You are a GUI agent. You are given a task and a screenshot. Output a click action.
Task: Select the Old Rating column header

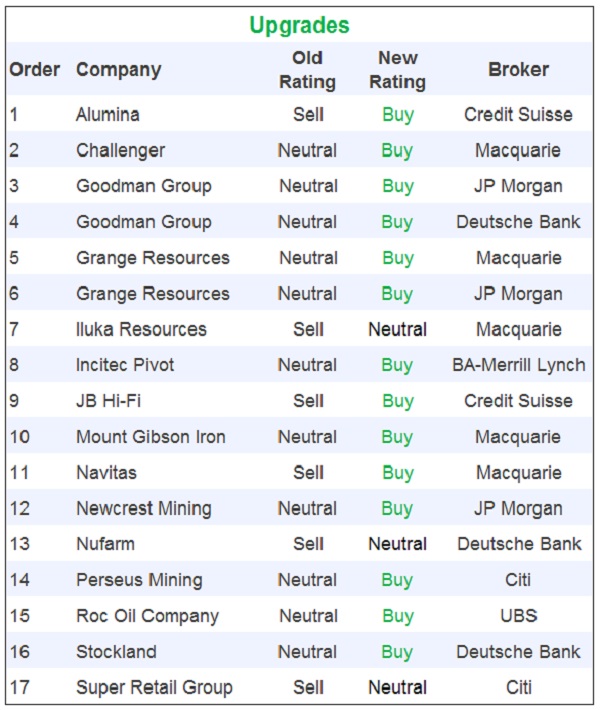click(x=307, y=70)
